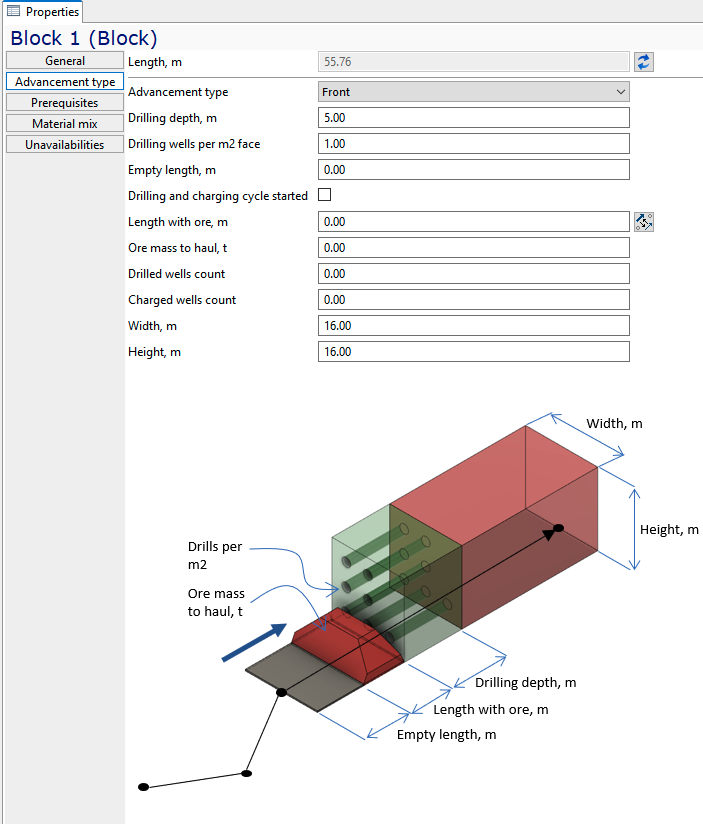Open the Advancement type dropdown
The width and height of the screenshot is (703, 824).
pos(473,92)
